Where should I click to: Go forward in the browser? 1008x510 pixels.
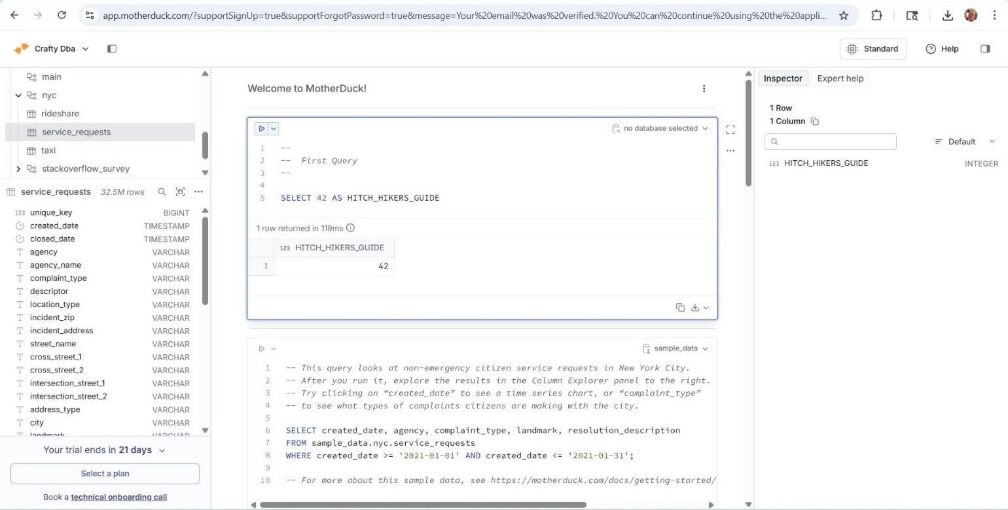38,15
